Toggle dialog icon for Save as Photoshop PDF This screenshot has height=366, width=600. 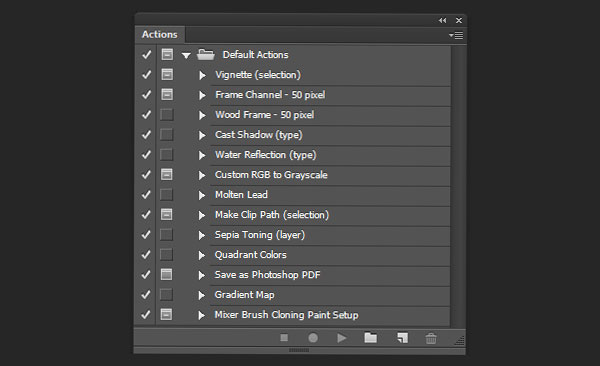[x=166, y=274]
